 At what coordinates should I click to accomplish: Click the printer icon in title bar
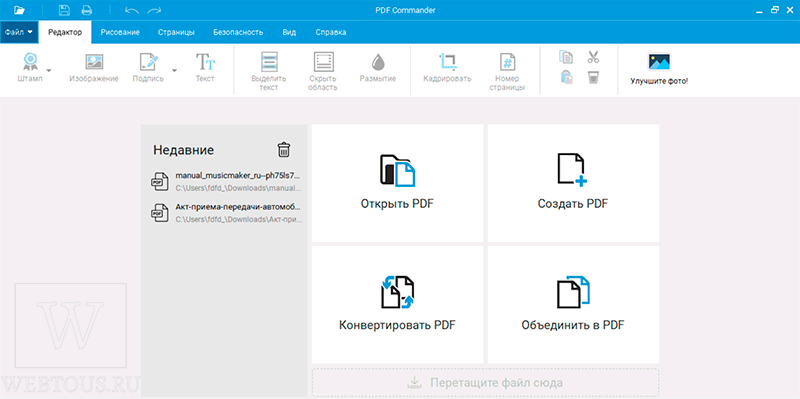click(87, 10)
